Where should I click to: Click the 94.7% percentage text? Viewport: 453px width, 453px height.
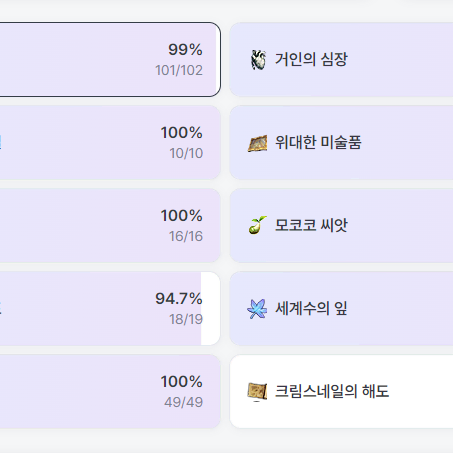click(x=179, y=298)
